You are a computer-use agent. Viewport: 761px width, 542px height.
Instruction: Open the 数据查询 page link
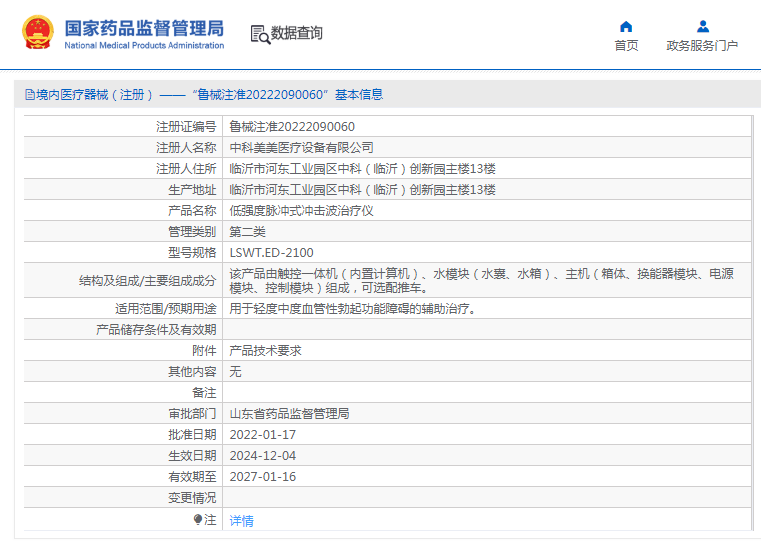click(x=296, y=33)
